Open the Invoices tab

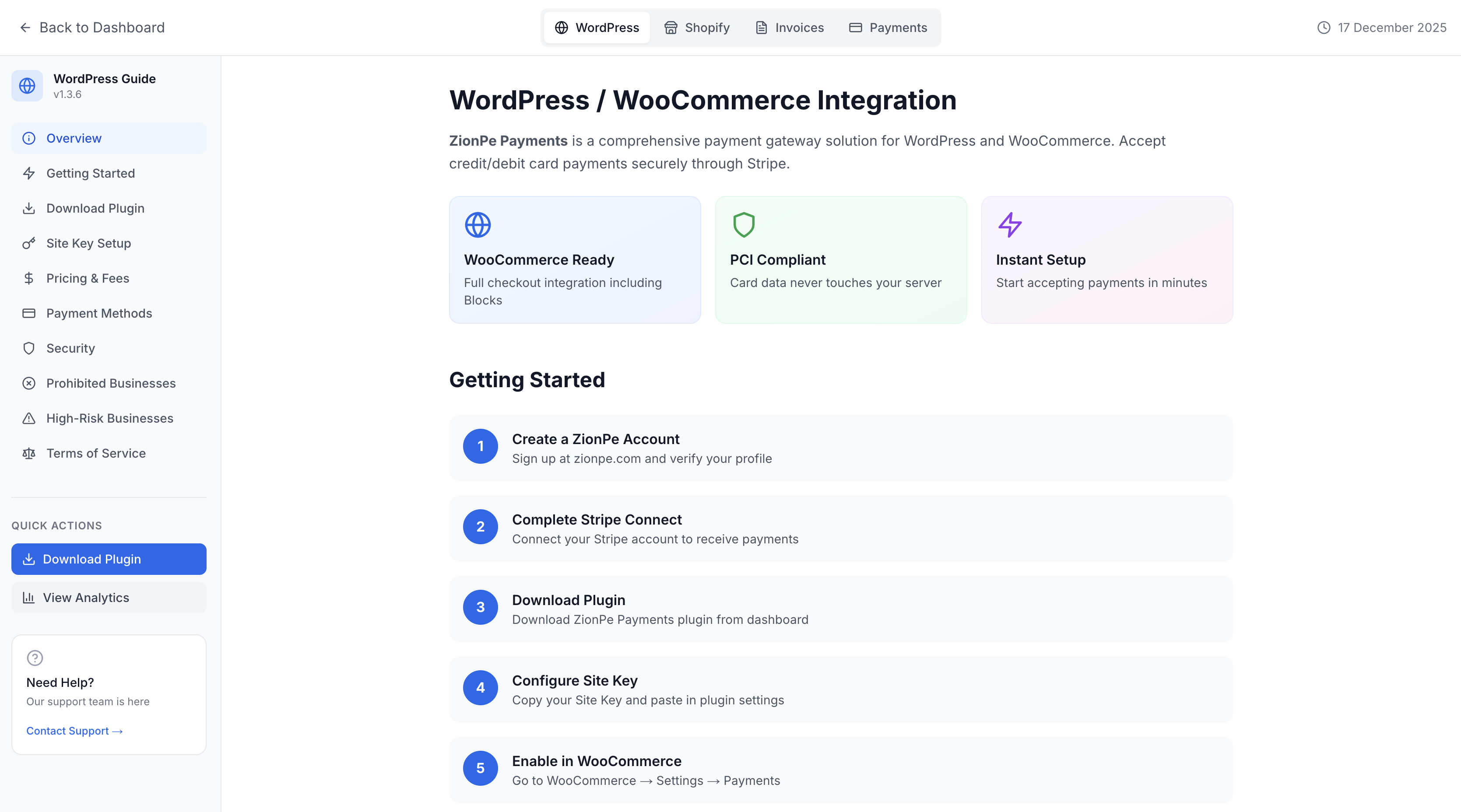[790, 28]
